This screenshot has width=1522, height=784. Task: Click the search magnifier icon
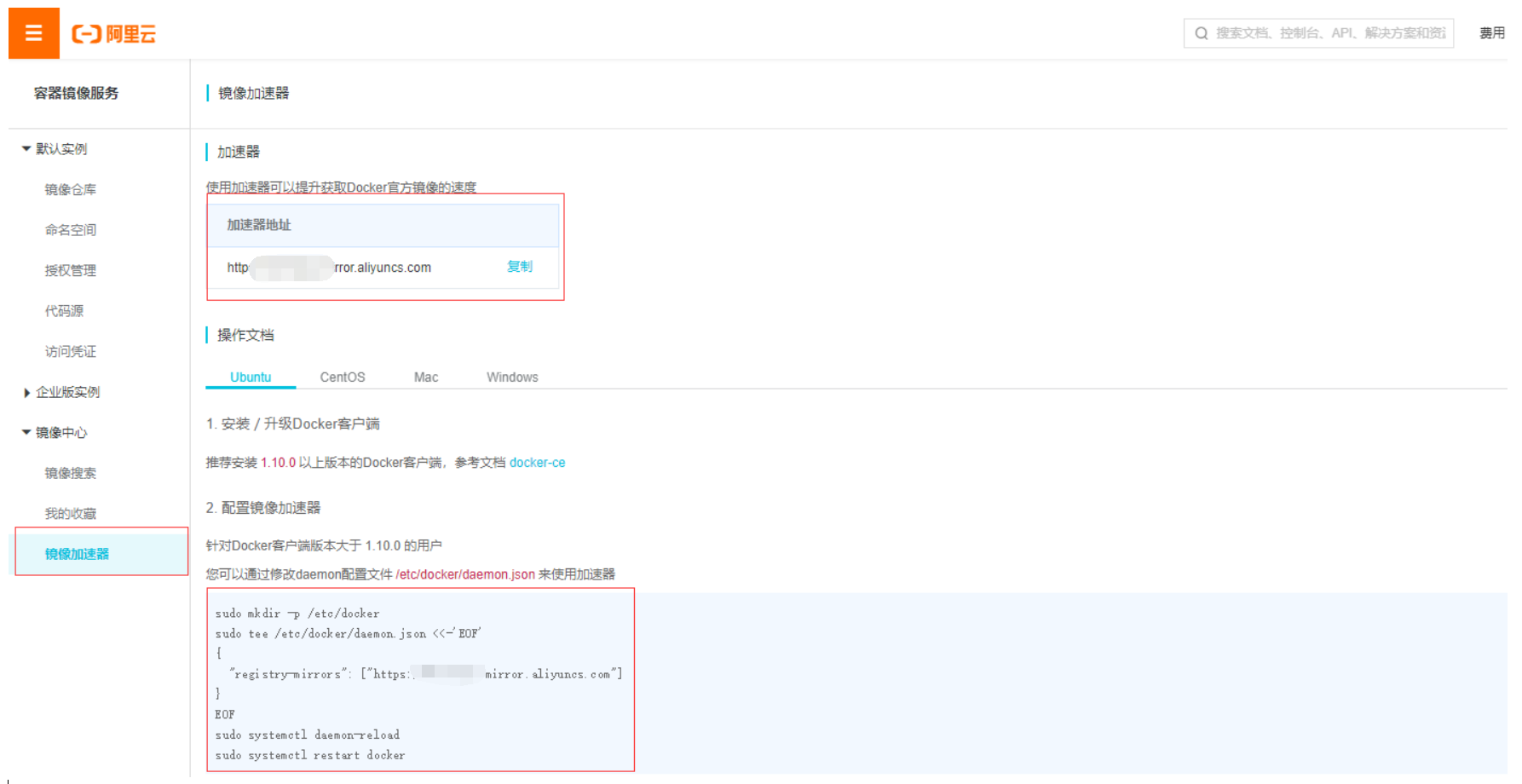1202,33
